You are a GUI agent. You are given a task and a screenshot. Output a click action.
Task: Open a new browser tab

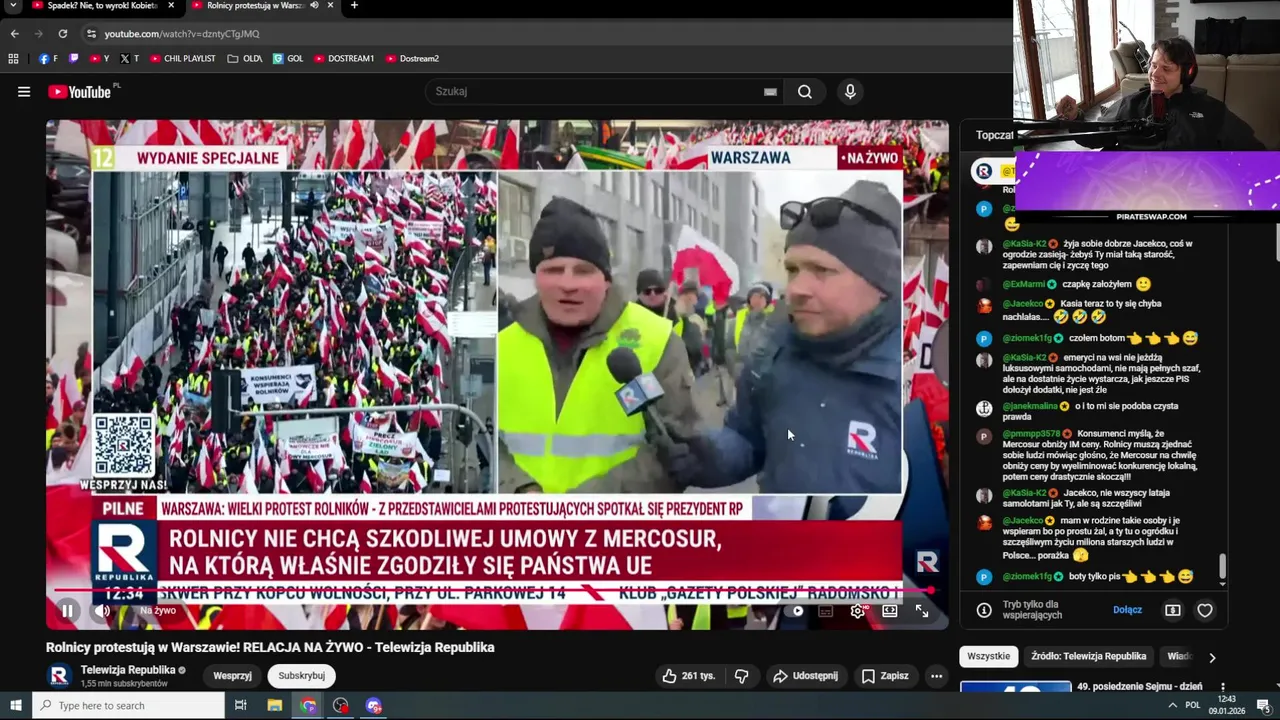(354, 6)
